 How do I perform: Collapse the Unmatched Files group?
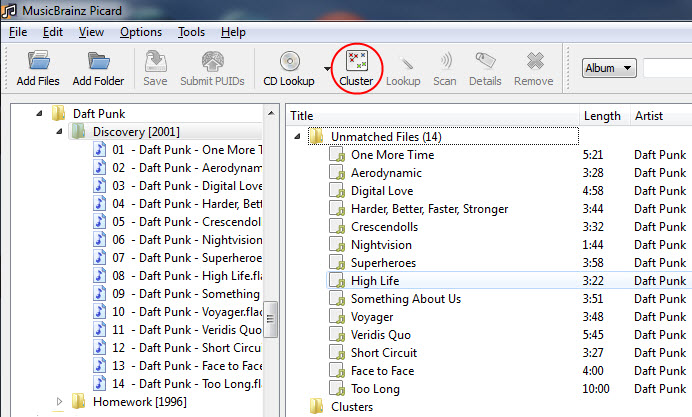click(x=296, y=136)
